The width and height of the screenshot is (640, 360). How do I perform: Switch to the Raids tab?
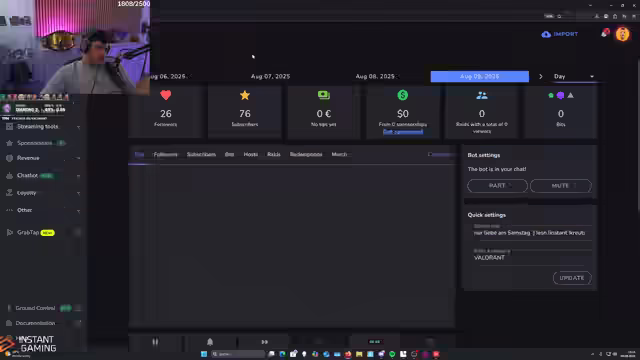point(273,154)
